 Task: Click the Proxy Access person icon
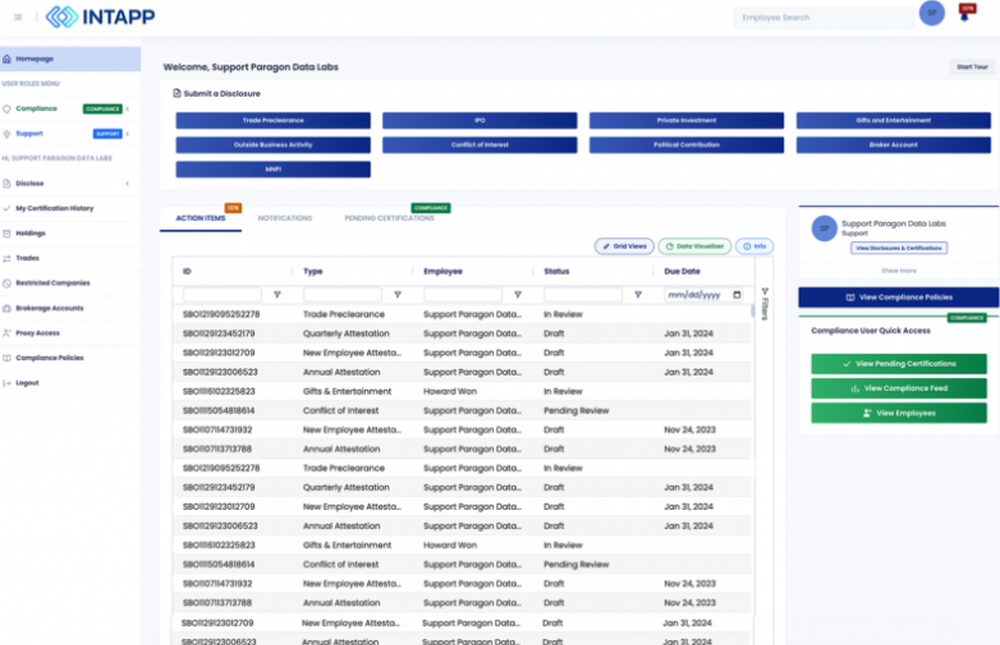pos(7,333)
